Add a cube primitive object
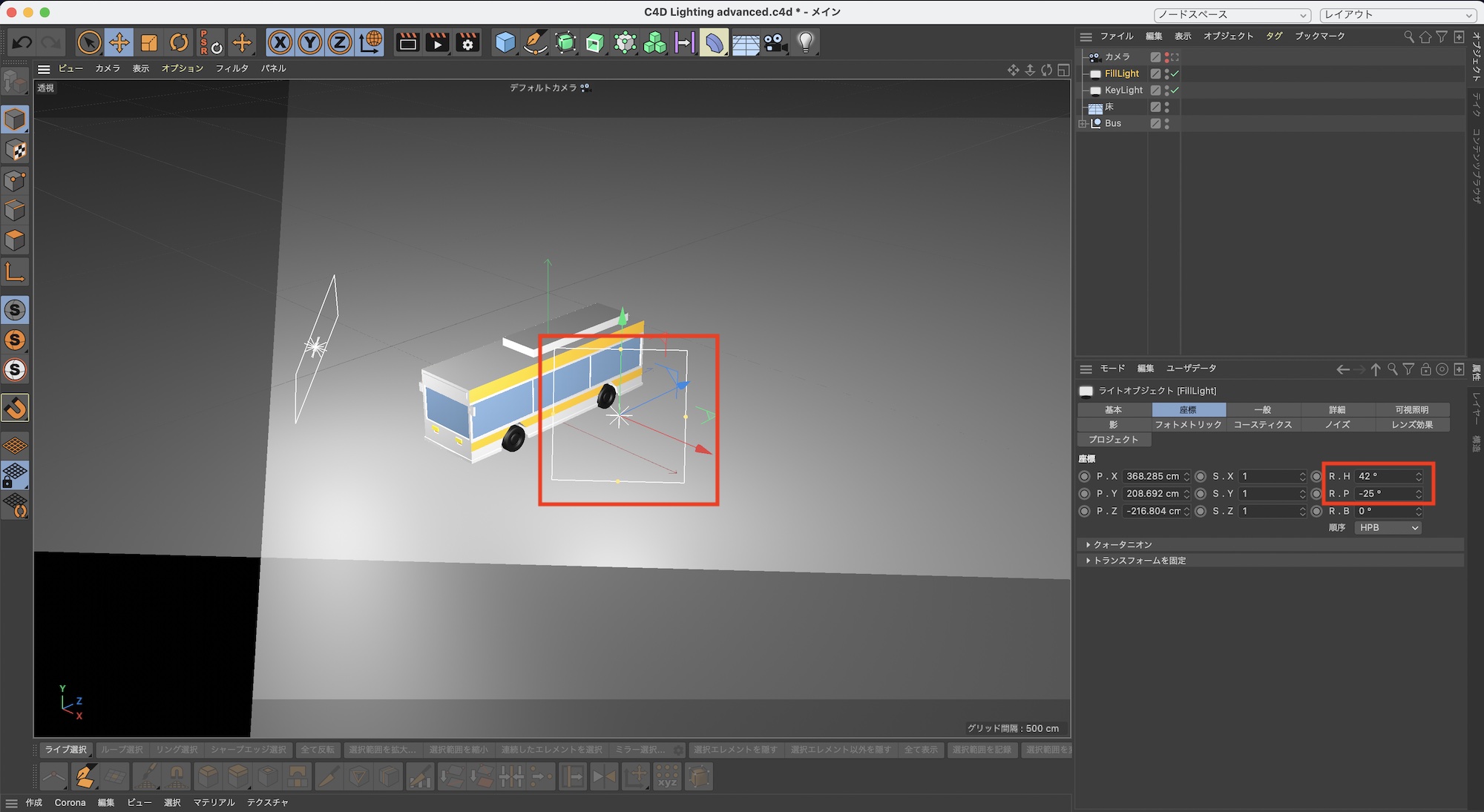1484x812 pixels. click(505, 42)
